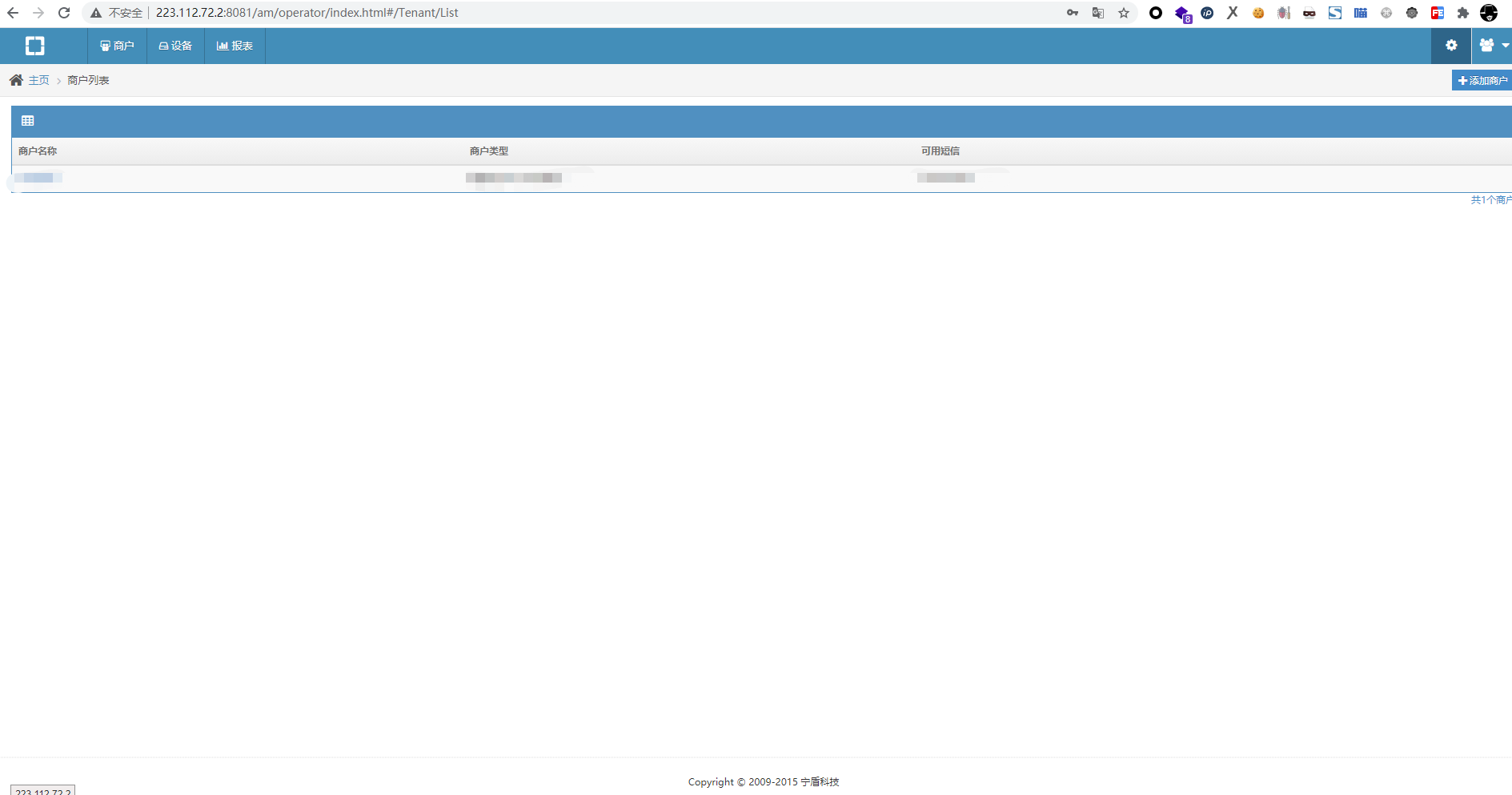The height and width of the screenshot is (795, 1512).
Task: Click the 添加商户 (add merchant) button
Action: click(x=1482, y=80)
